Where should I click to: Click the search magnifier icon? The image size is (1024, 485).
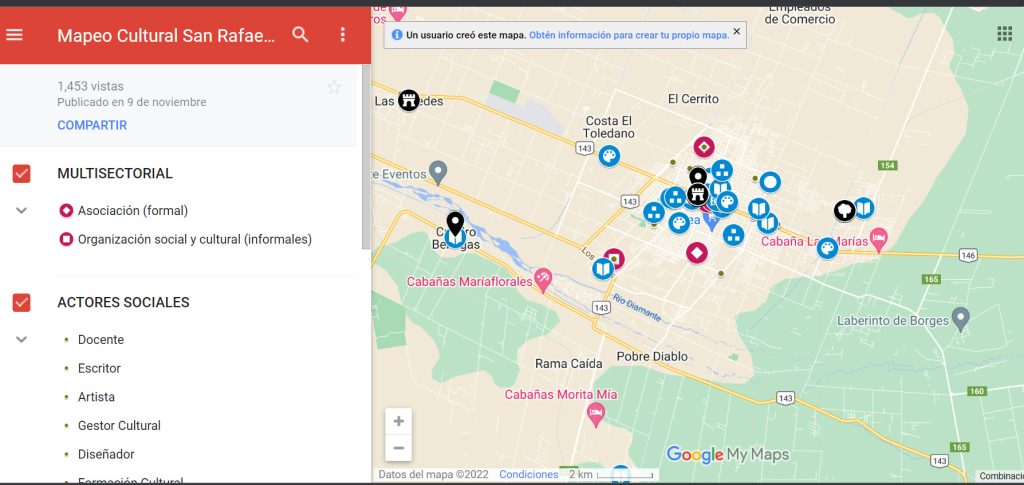(300, 35)
